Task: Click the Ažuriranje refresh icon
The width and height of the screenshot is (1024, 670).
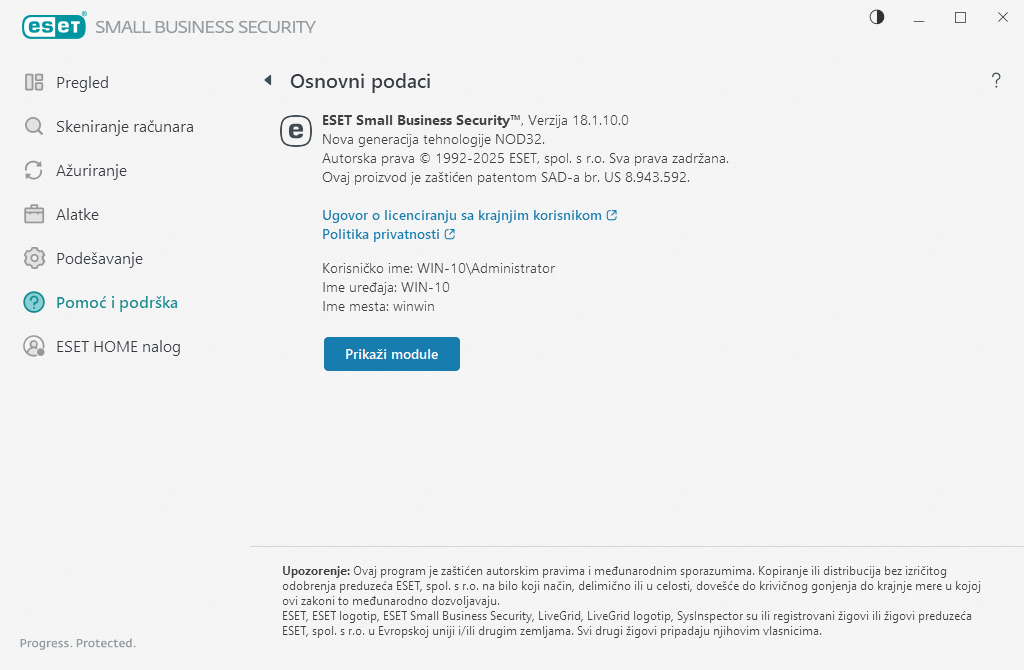Action: point(34,171)
